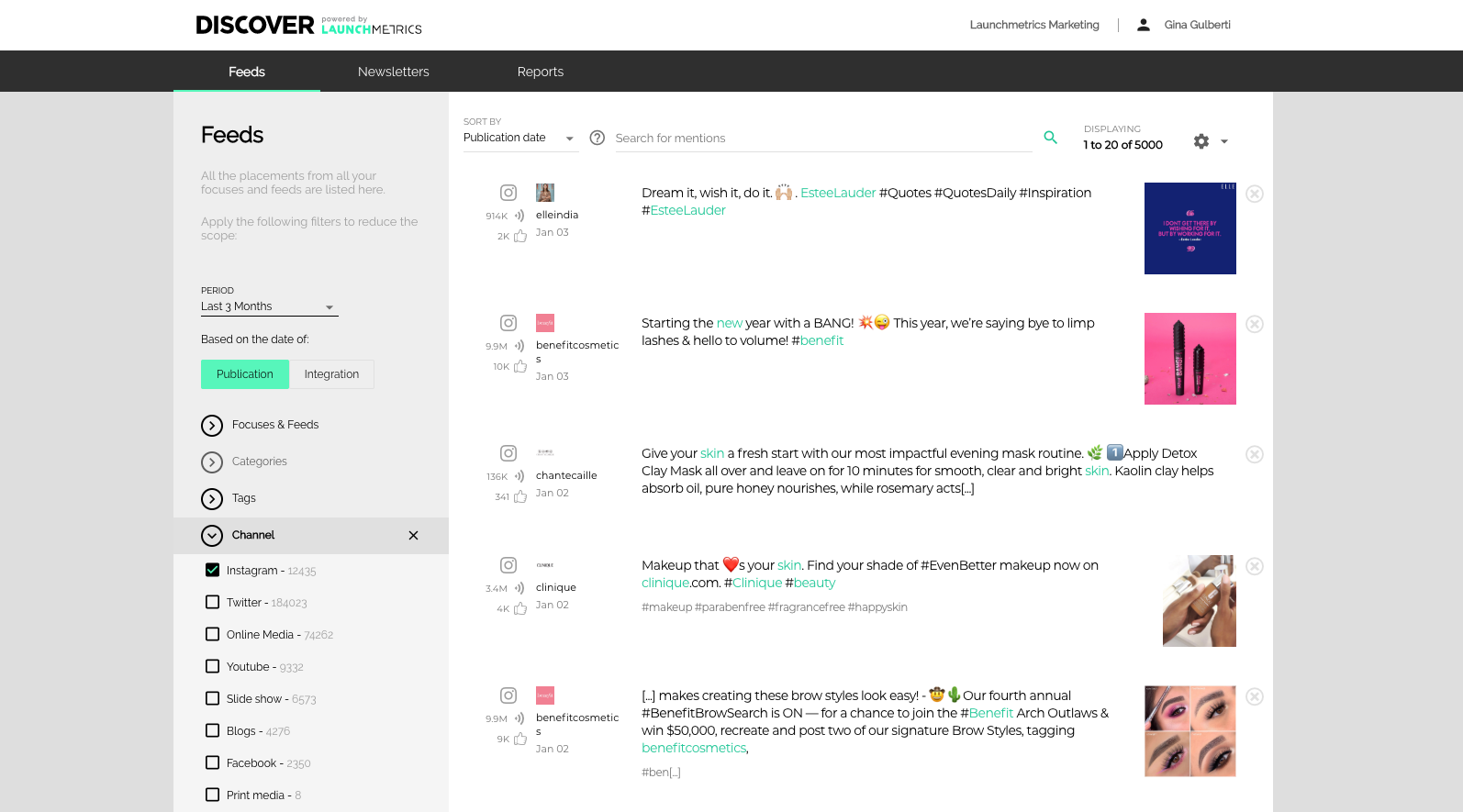Check the Youtube channel checkbox
This screenshot has width=1463, height=812.
[x=212, y=666]
